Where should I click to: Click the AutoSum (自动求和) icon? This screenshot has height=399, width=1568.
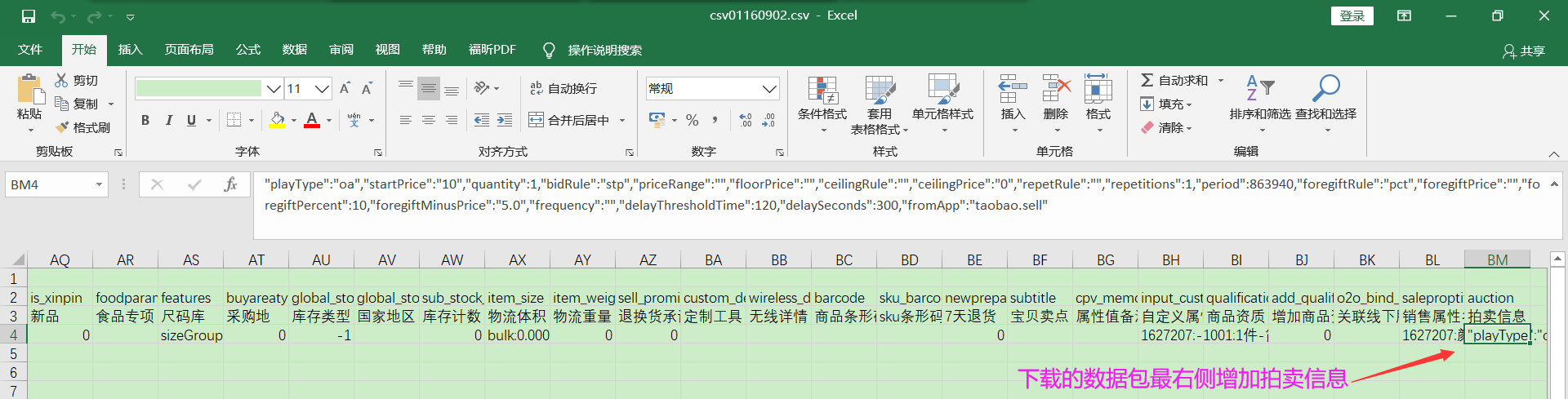point(1147,80)
